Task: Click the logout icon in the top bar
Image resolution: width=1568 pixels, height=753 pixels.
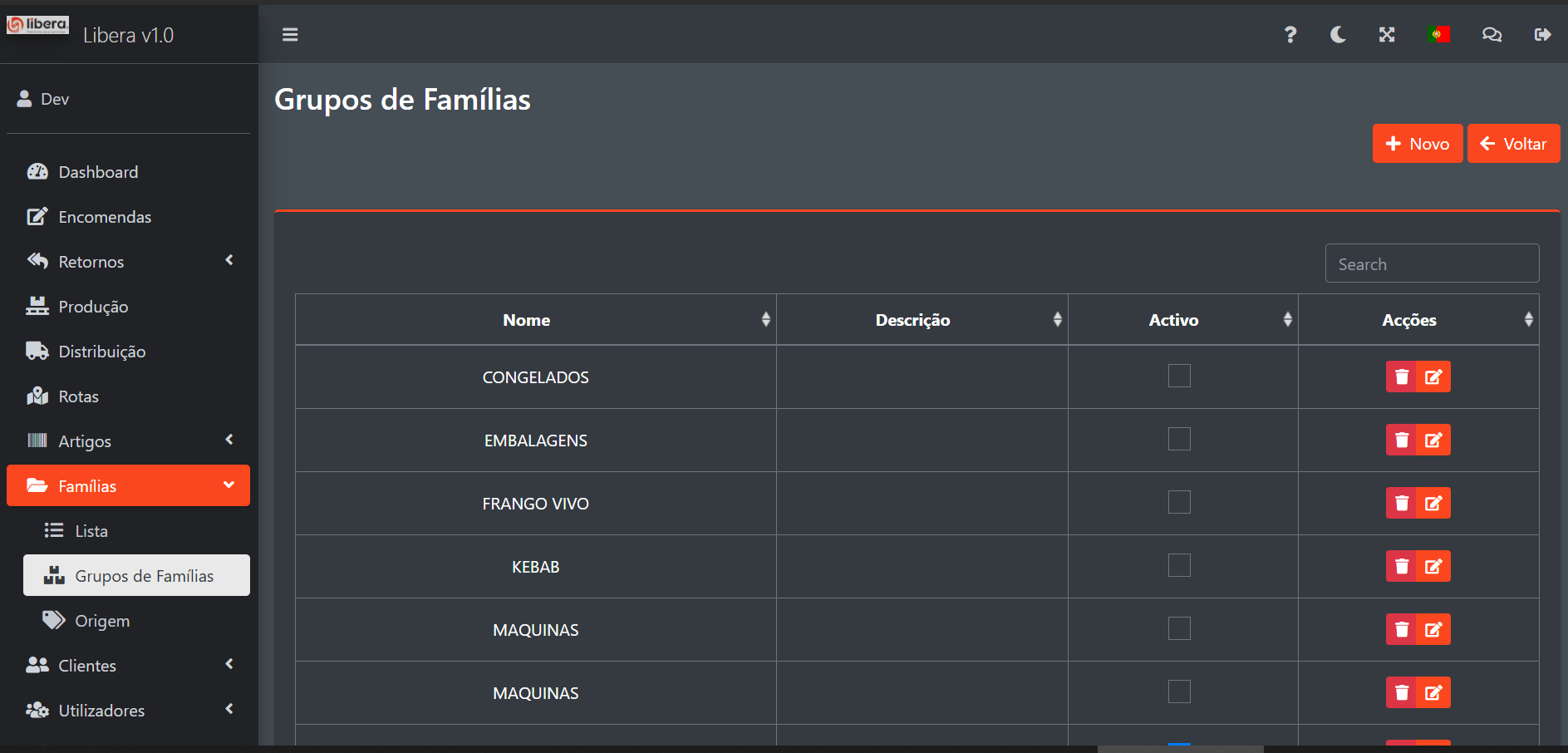Action: click(1542, 35)
